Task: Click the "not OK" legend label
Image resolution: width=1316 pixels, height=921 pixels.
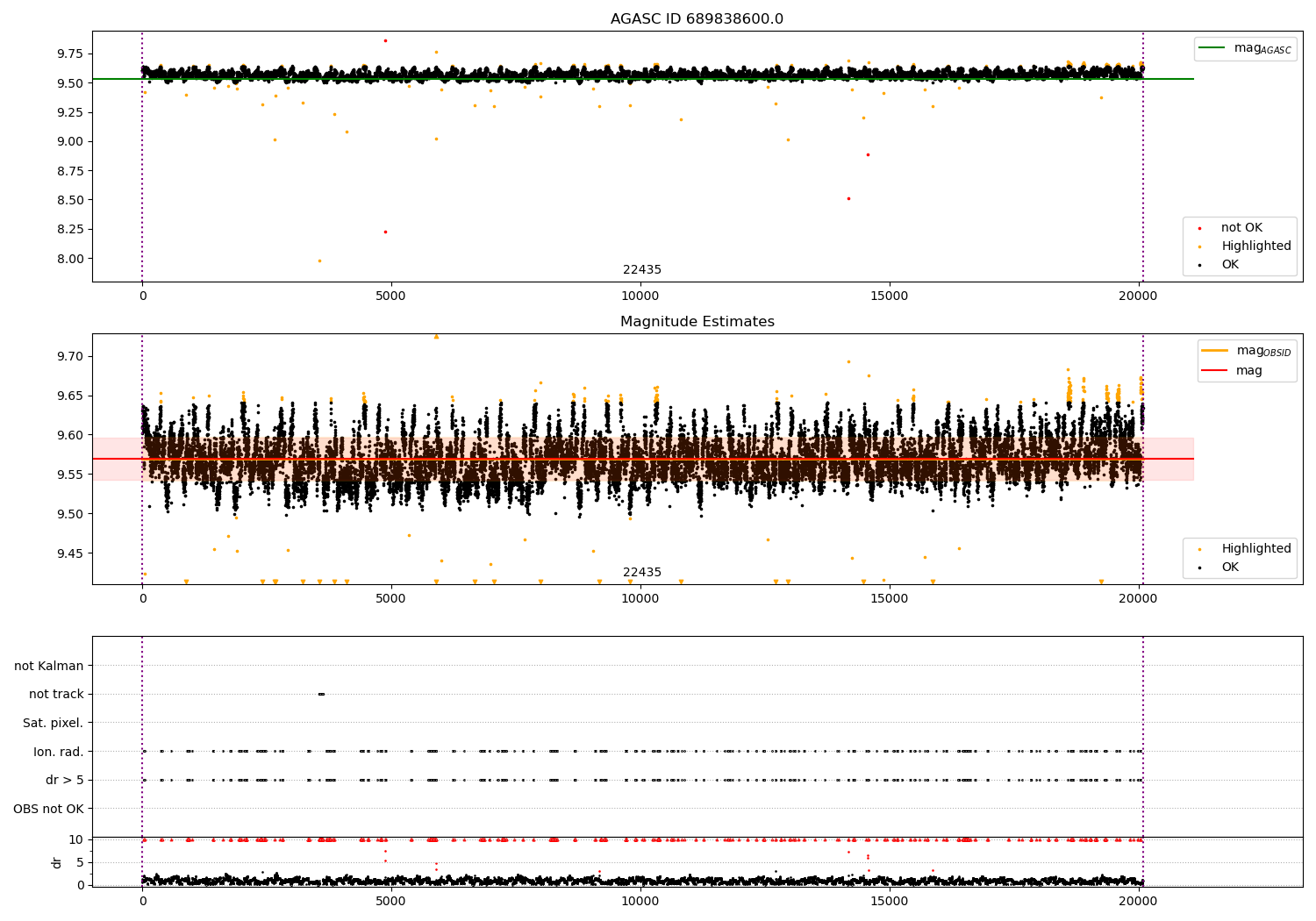Action: click(x=1241, y=228)
